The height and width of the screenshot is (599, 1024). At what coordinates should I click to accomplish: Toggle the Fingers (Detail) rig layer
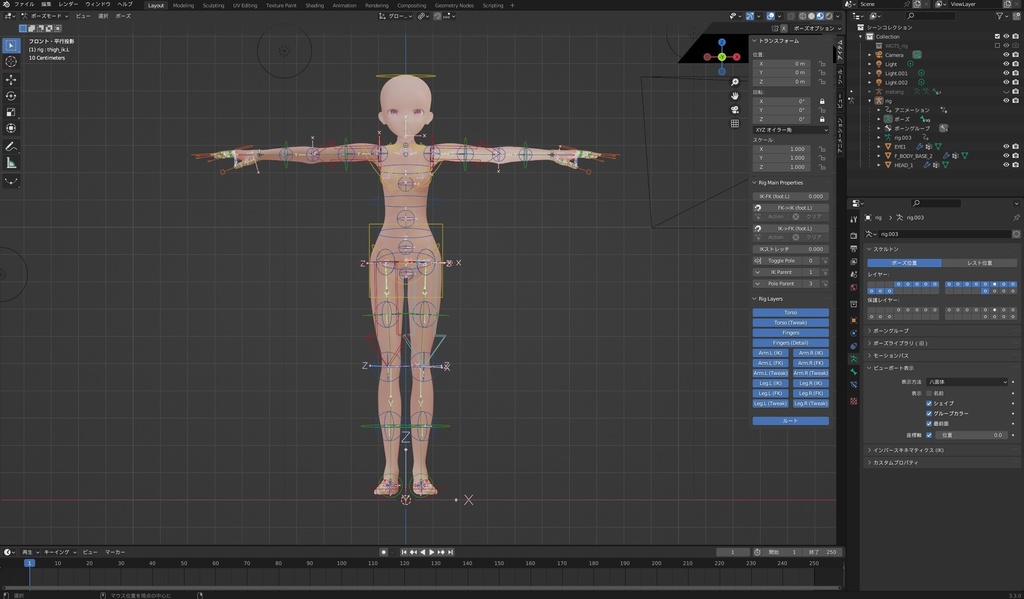(x=791, y=343)
